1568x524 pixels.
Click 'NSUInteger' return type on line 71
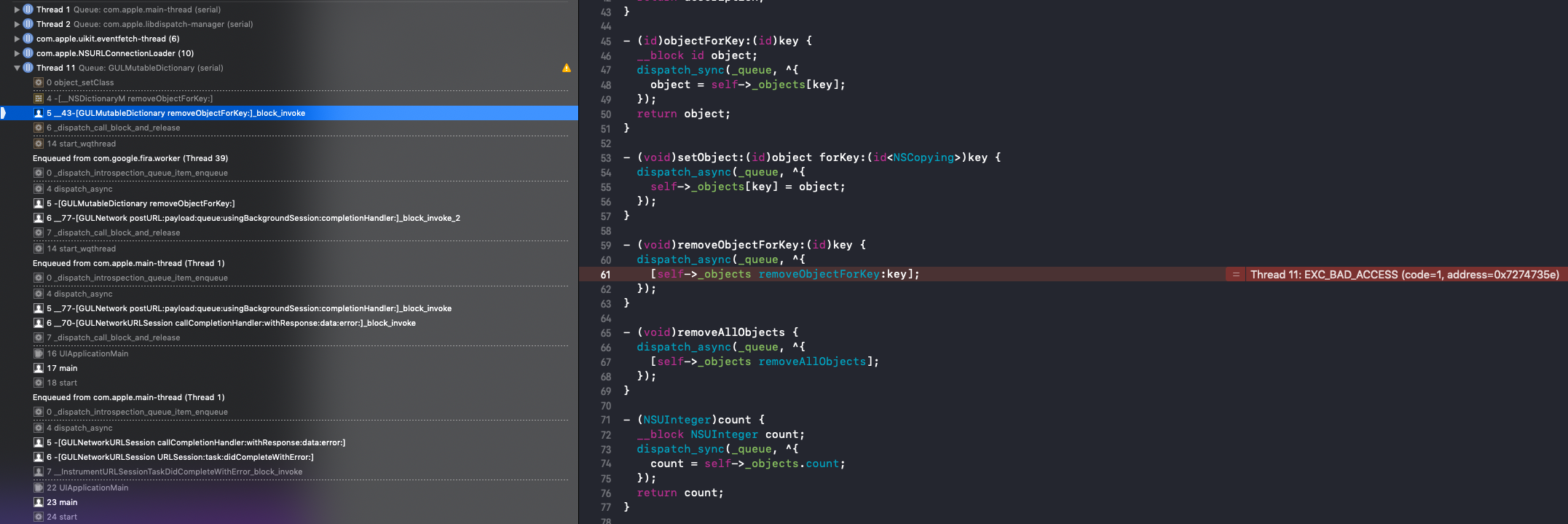pos(677,420)
